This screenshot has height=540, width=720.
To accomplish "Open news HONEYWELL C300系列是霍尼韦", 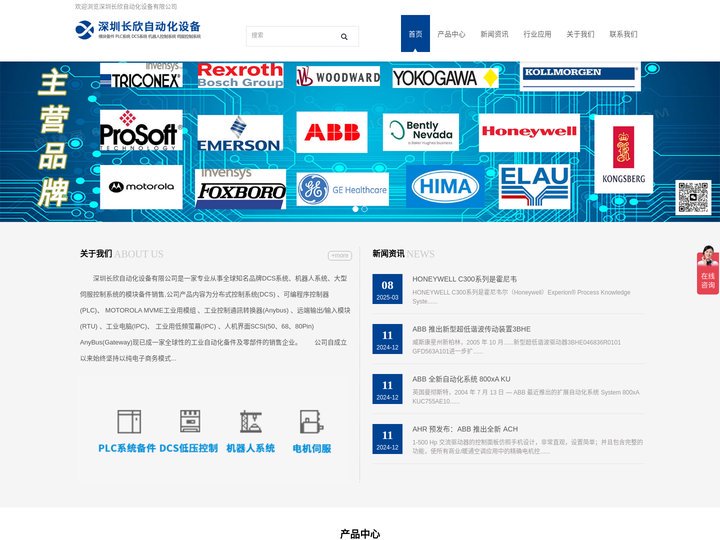I will (464, 279).
